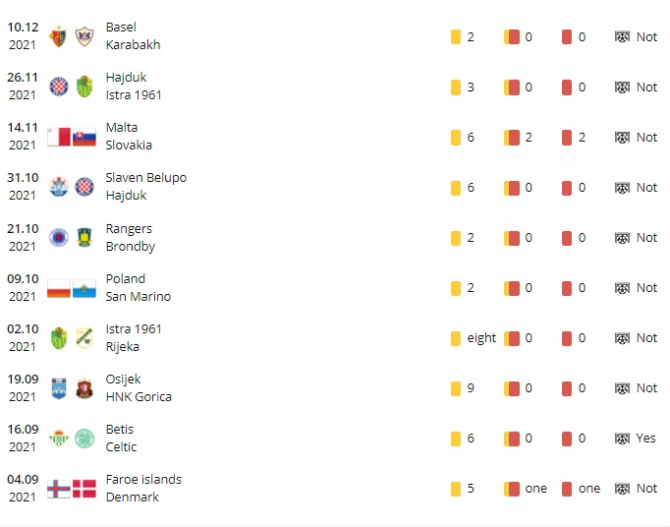The image size is (670, 527).
Task: Click the Malta flag icon
Action: click(59, 137)
